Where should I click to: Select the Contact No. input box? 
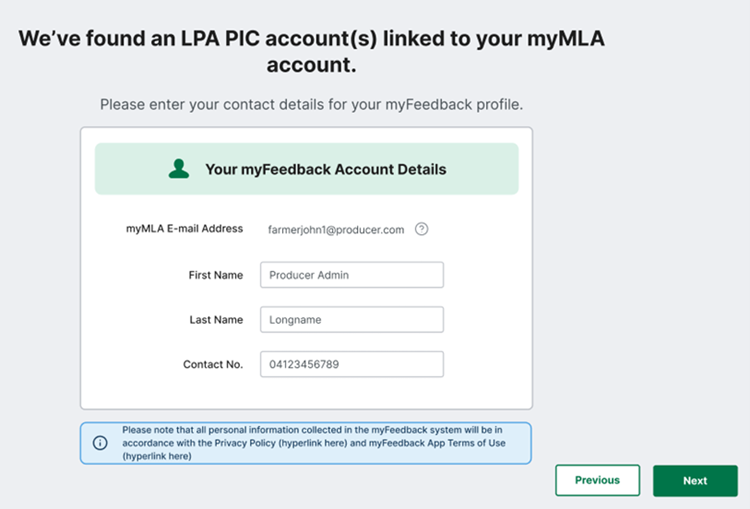(351, 364)
